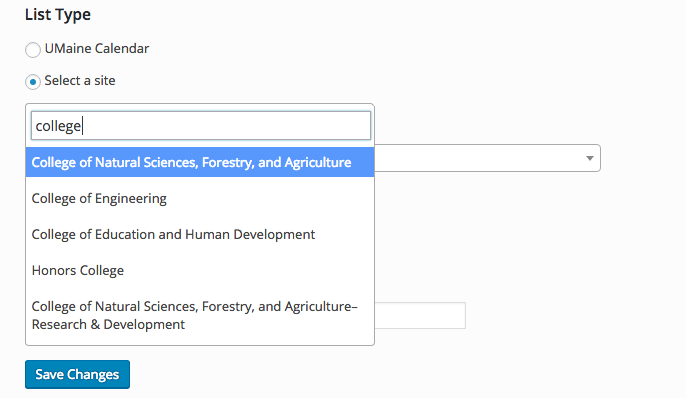Select the UMaine Calendar radio button
686x398 pixels.
pyautogui.click(x=33, y=50)
